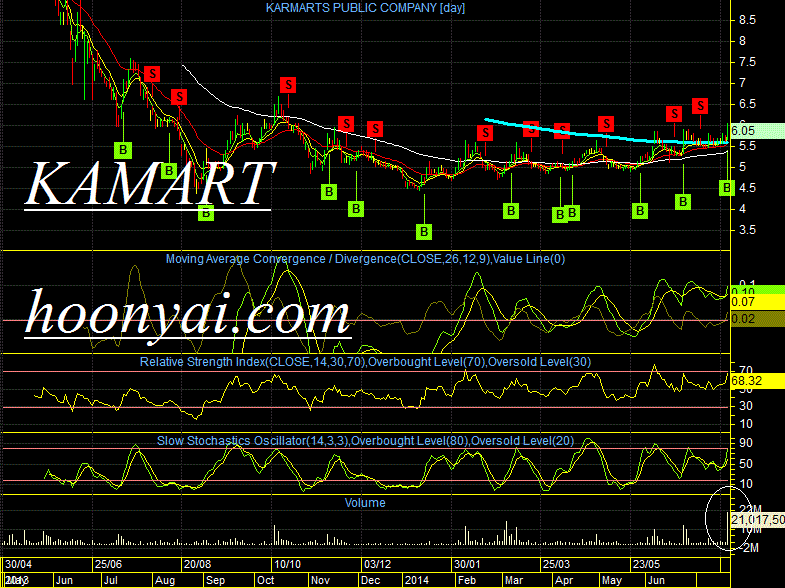
Task: Click the 30/04 date axis label
Action: click(x=19, y=564)
